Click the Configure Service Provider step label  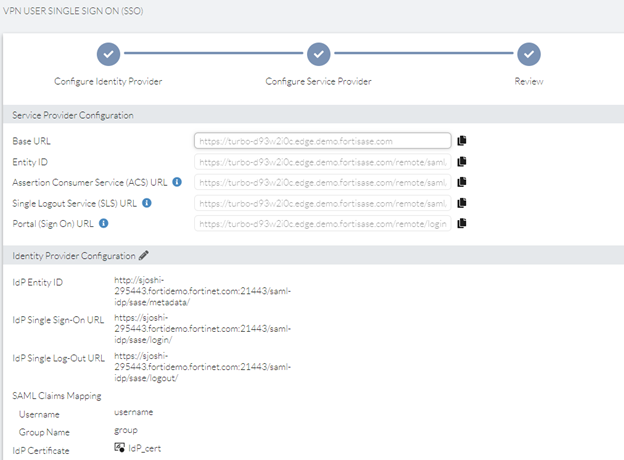(x=318, y=82)
